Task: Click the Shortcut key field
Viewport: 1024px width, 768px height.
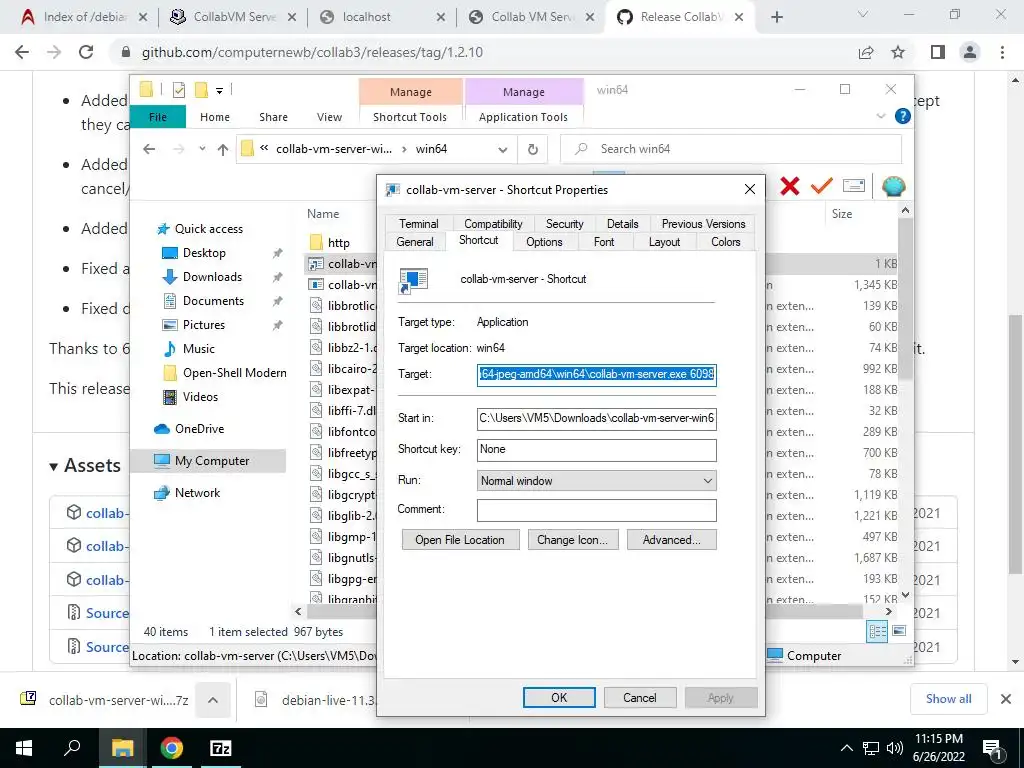Action: tap(596, 450)
